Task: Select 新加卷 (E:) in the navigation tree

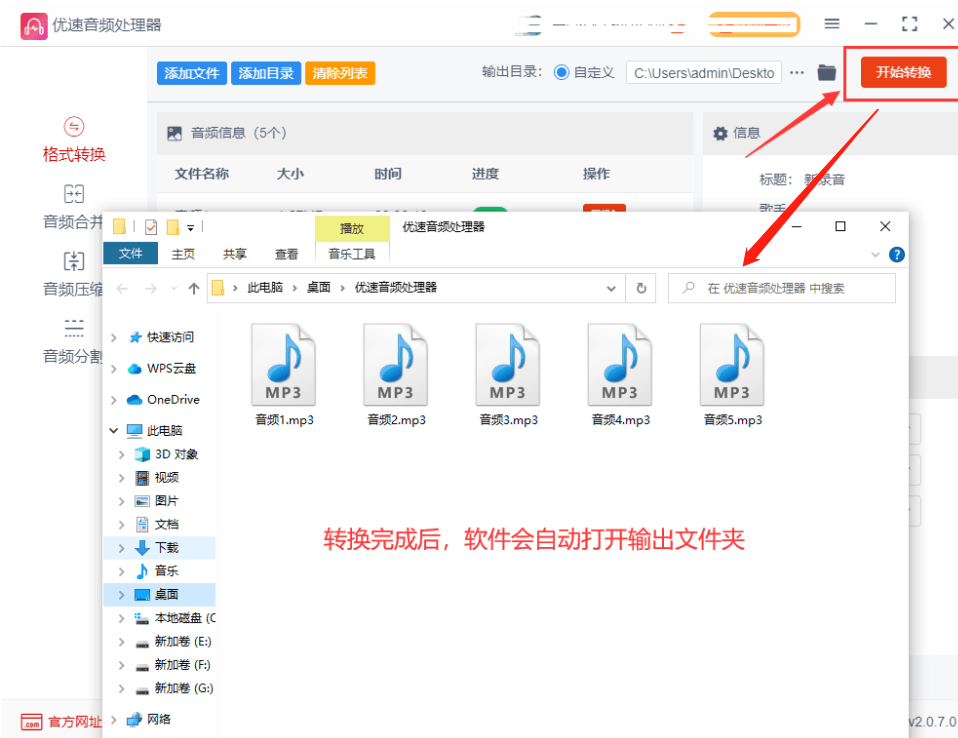Action: tap(173, 641)
